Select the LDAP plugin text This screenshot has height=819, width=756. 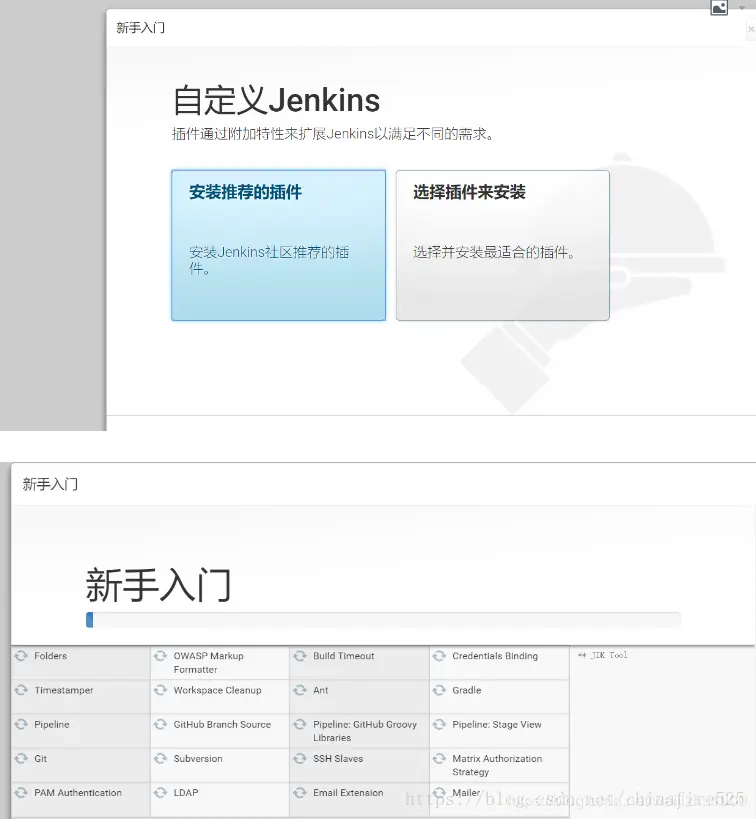point(186,792)
